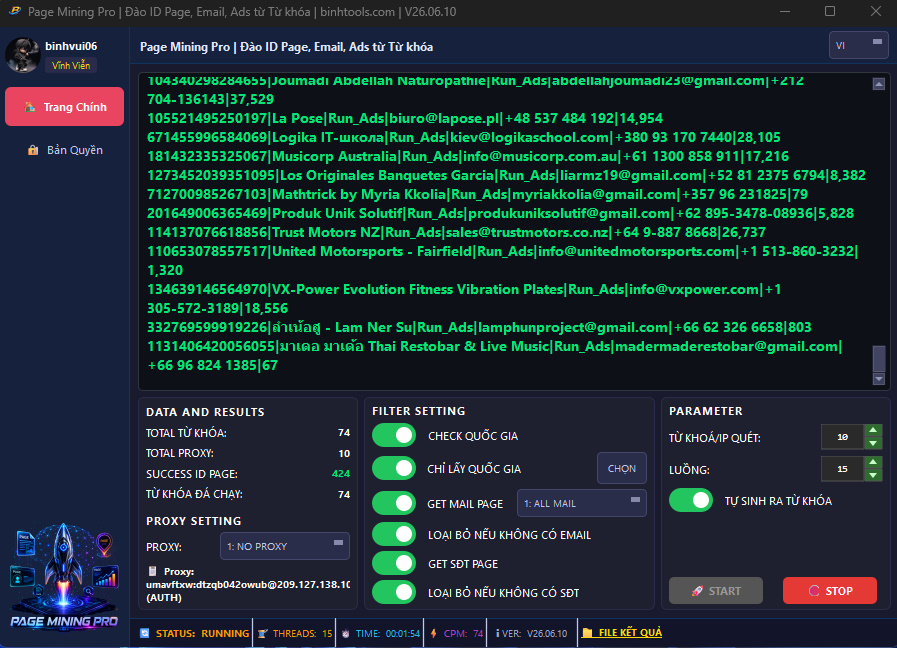Toggle CHỈ LẤY QUỐC GIA switch
The height and width of the screenshot is (648, 897).
tap(394, 468)
